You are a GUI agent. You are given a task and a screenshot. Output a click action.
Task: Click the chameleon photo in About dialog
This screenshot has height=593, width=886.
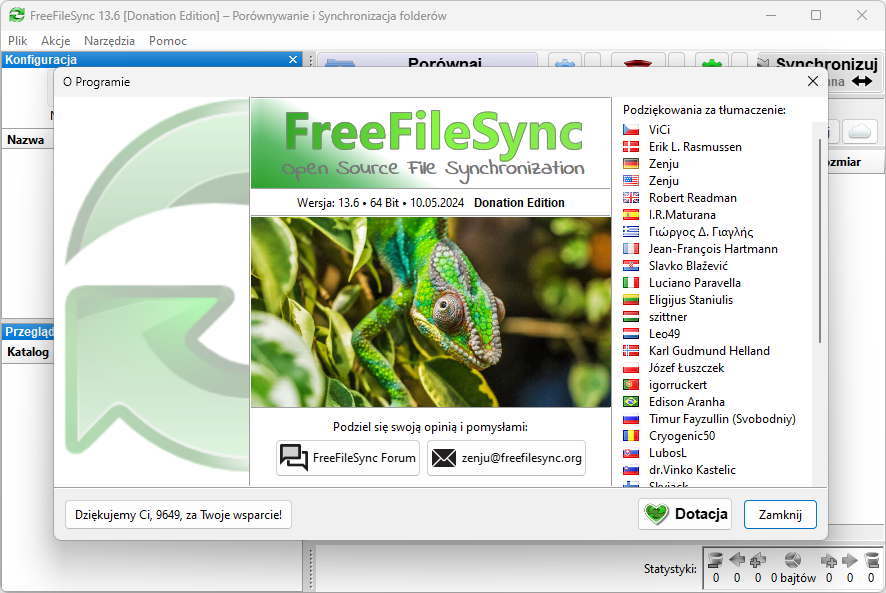431,312
